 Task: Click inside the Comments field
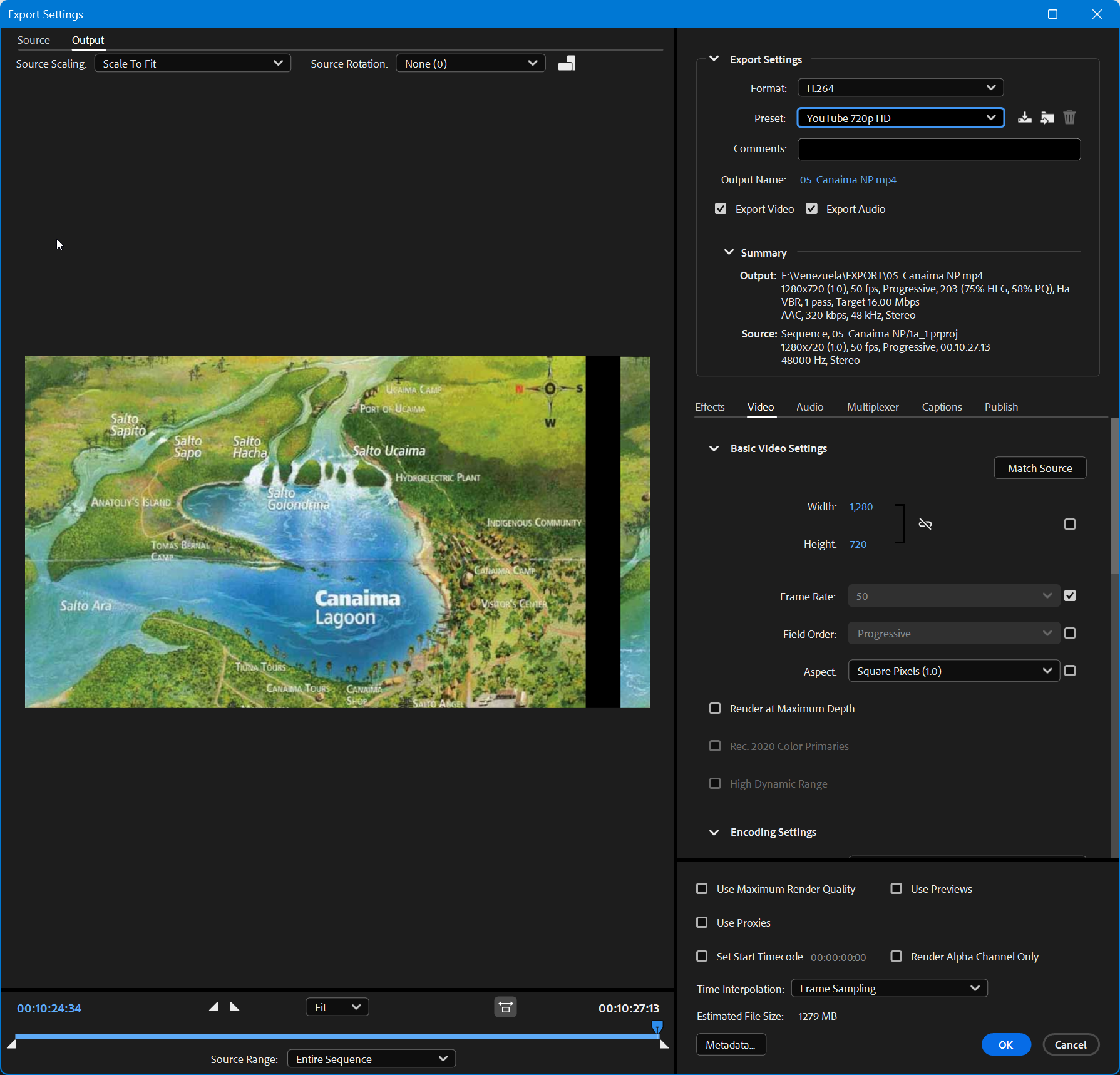pos(938,149)
